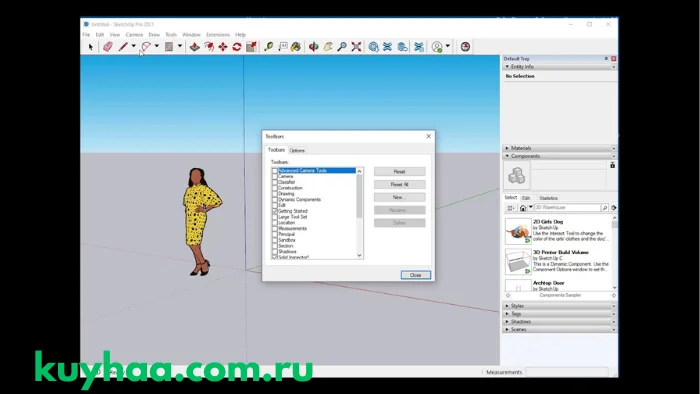Switch to Statistics tab in Components

548,198
